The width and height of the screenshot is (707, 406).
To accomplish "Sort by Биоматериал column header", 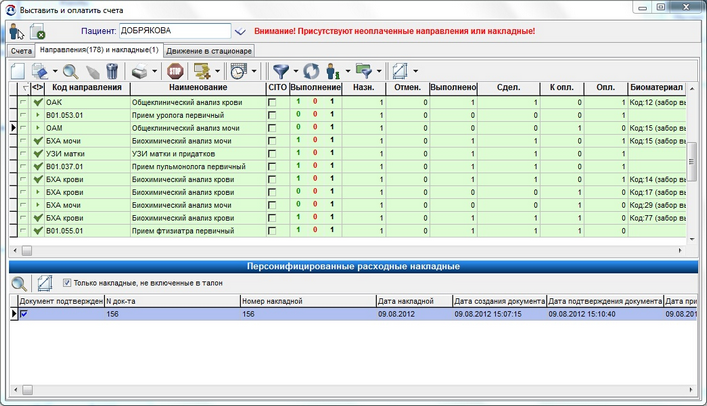I will 656,88.
